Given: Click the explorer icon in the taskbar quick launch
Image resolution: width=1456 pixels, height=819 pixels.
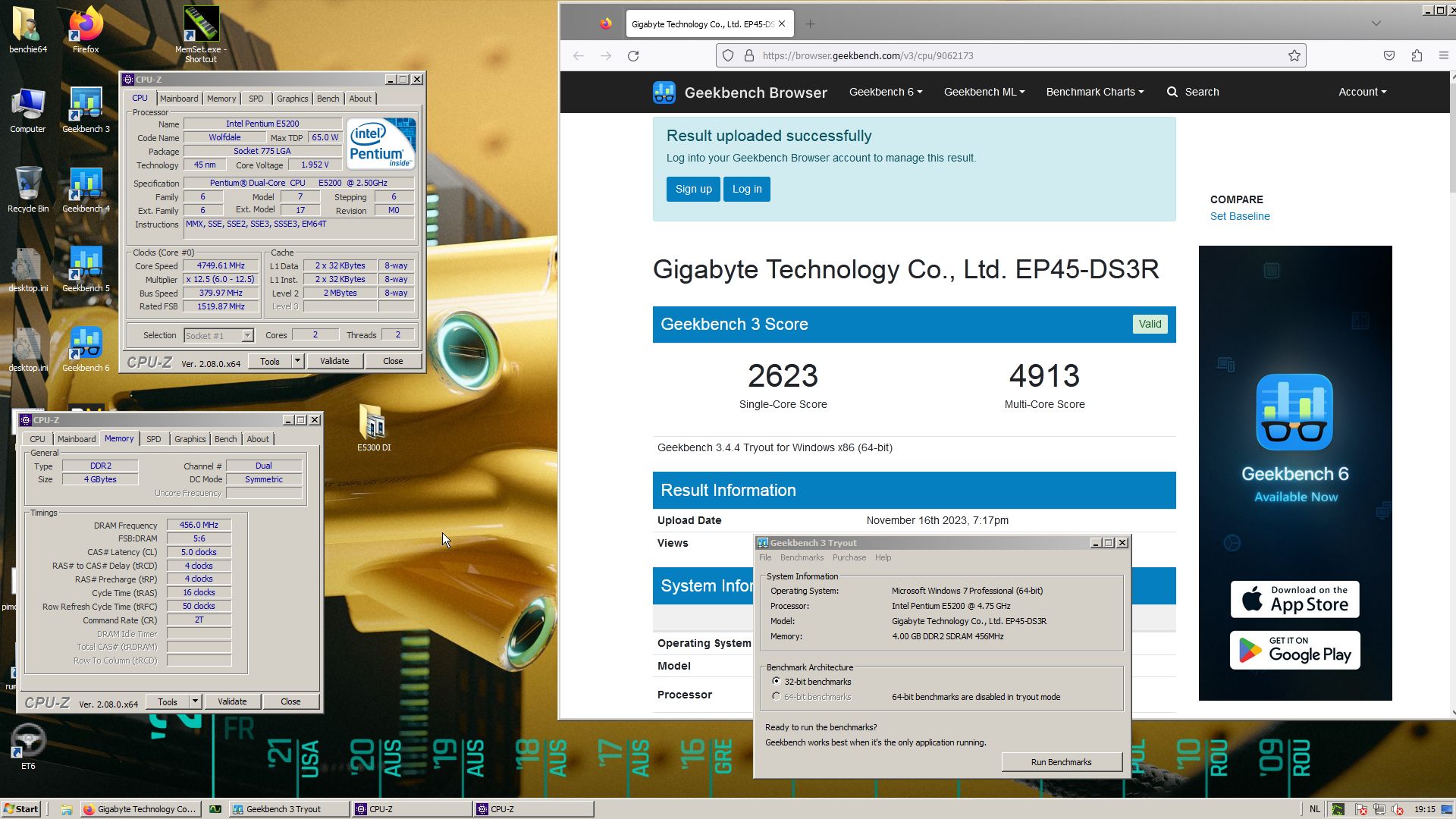Looking at the screenshot, I should 66,809.
